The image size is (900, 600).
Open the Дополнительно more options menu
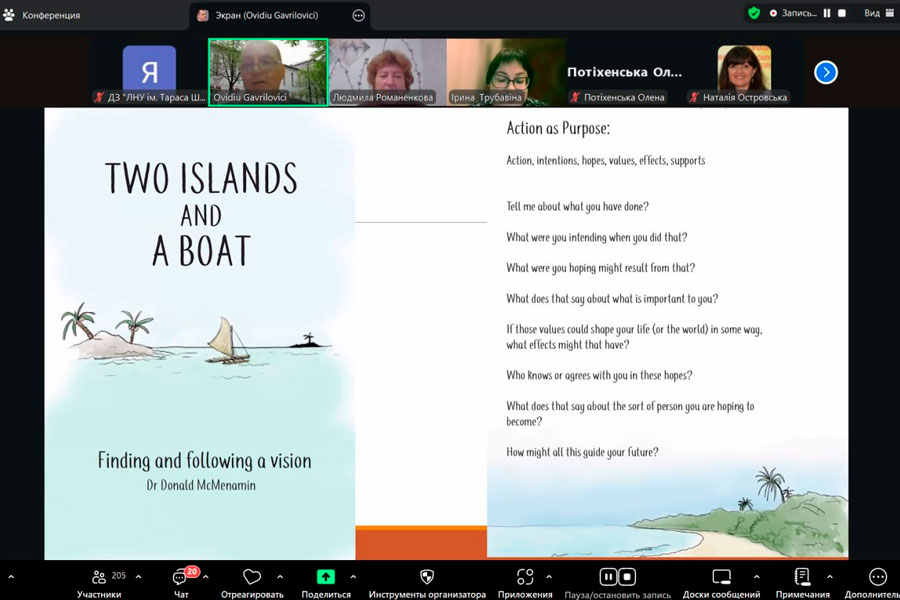878,576
